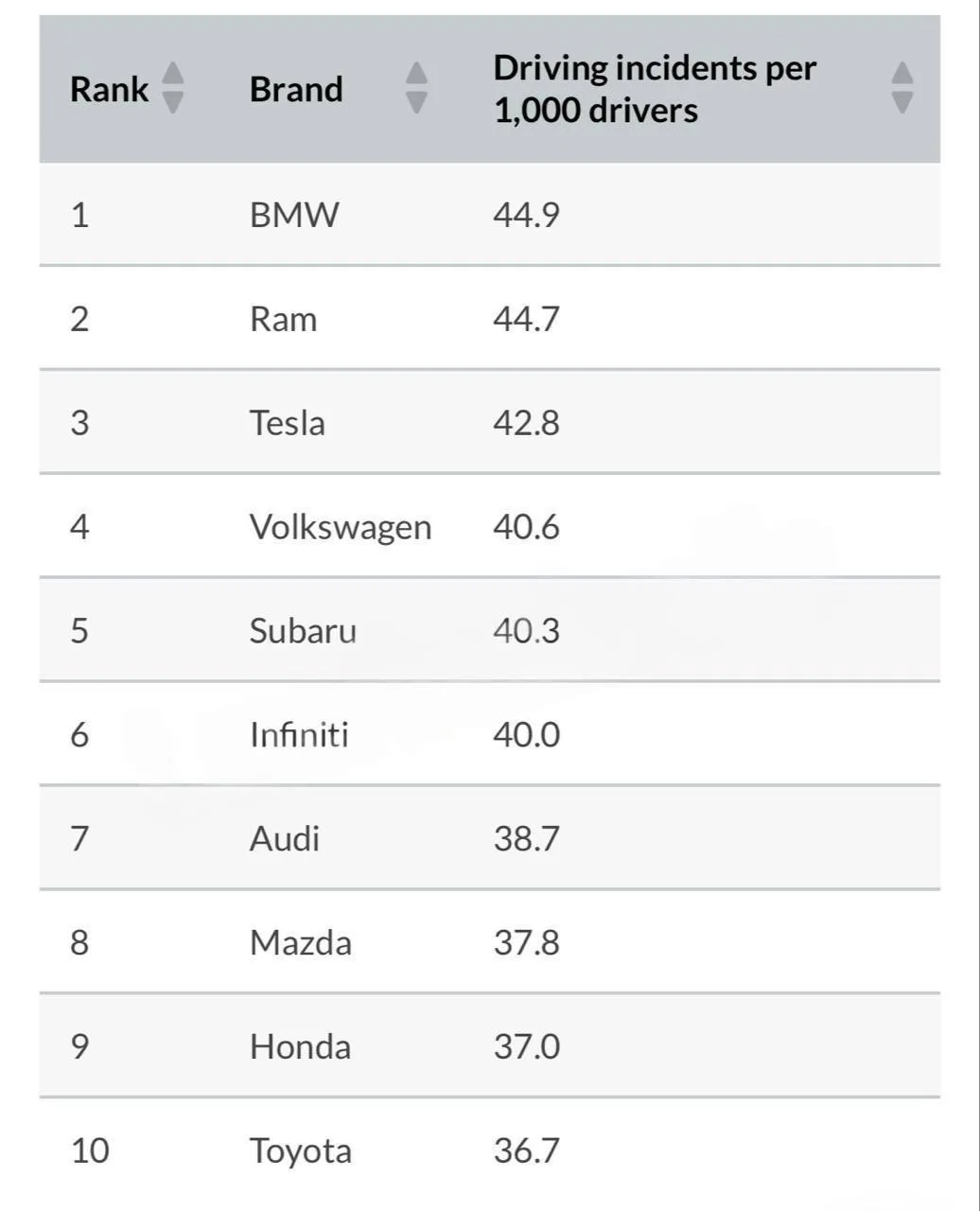Select the Ram brand cell
This screenshot has height=1211, width=980.
pyautogui.click(x=283, y=319)
